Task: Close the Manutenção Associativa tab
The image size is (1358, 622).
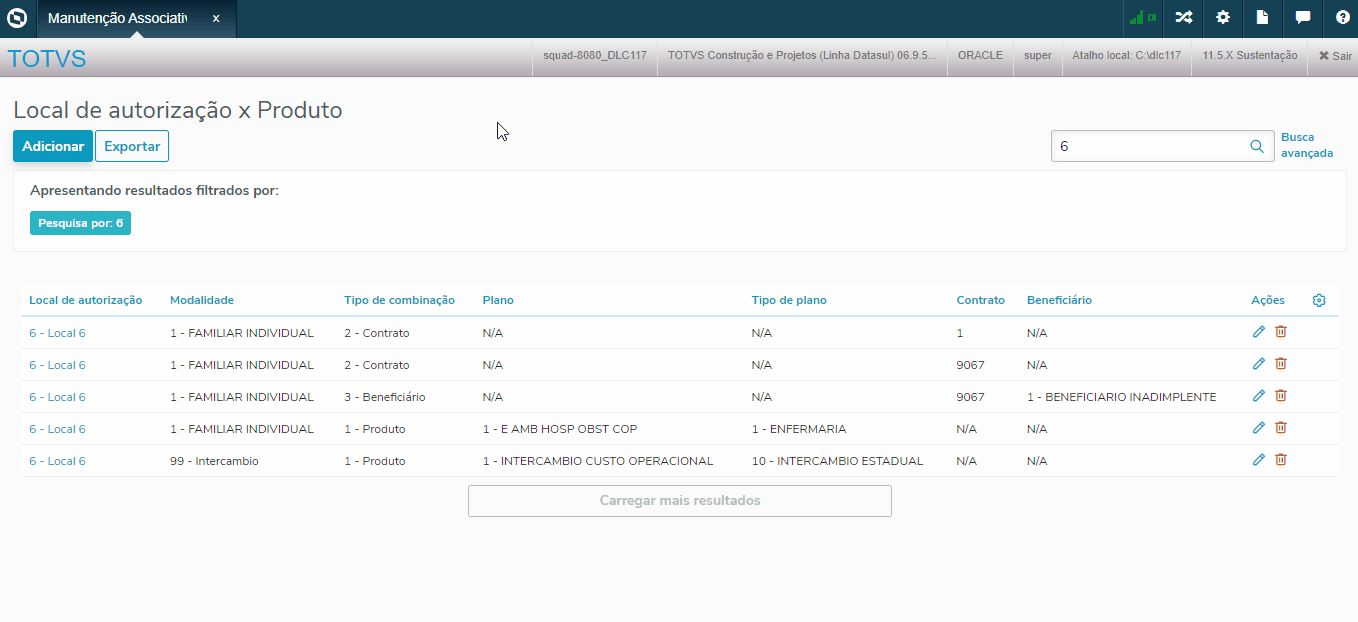Action: point(216,18)
